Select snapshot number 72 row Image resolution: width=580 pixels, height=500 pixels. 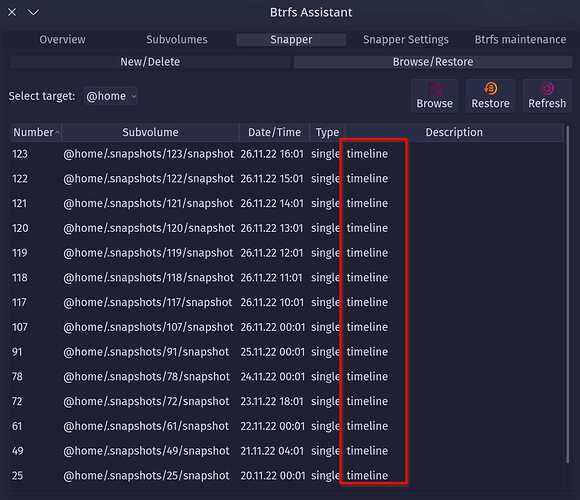(287, 402)
